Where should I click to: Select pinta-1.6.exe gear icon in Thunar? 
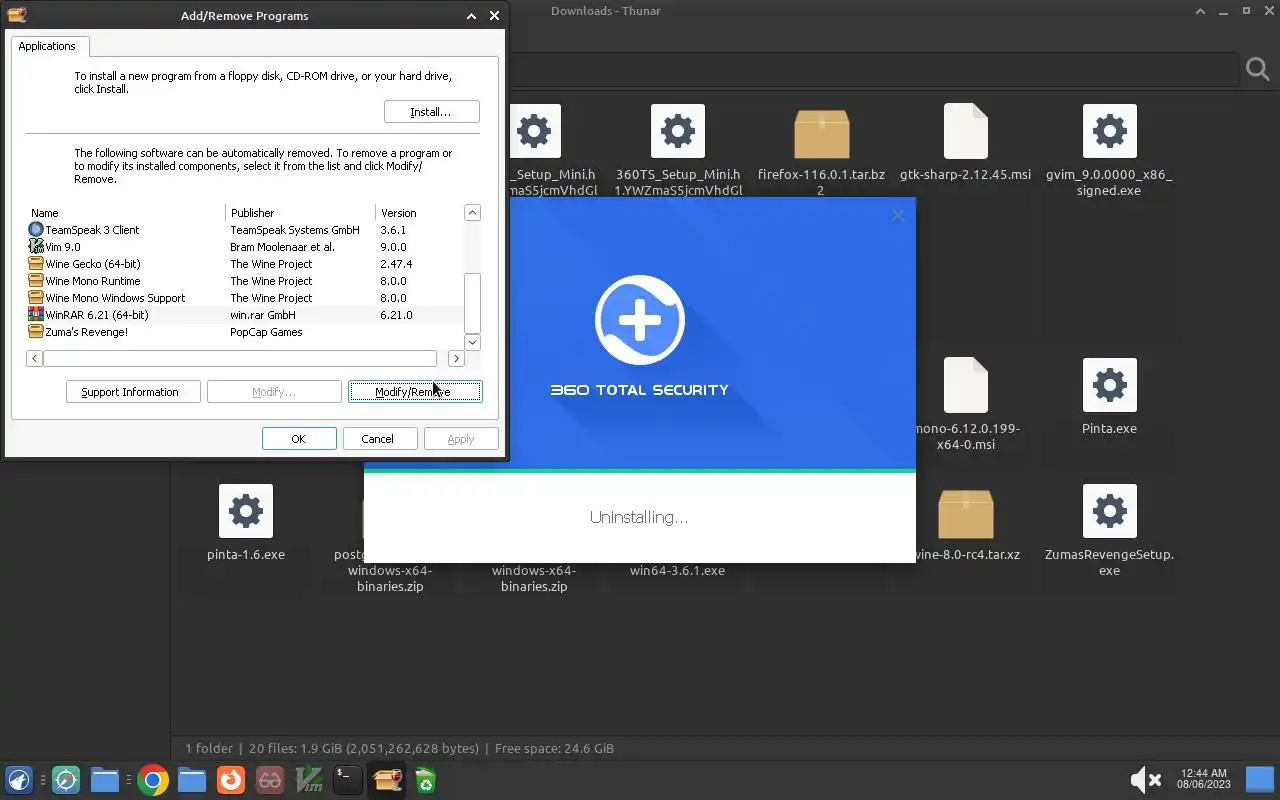(246, 511)
